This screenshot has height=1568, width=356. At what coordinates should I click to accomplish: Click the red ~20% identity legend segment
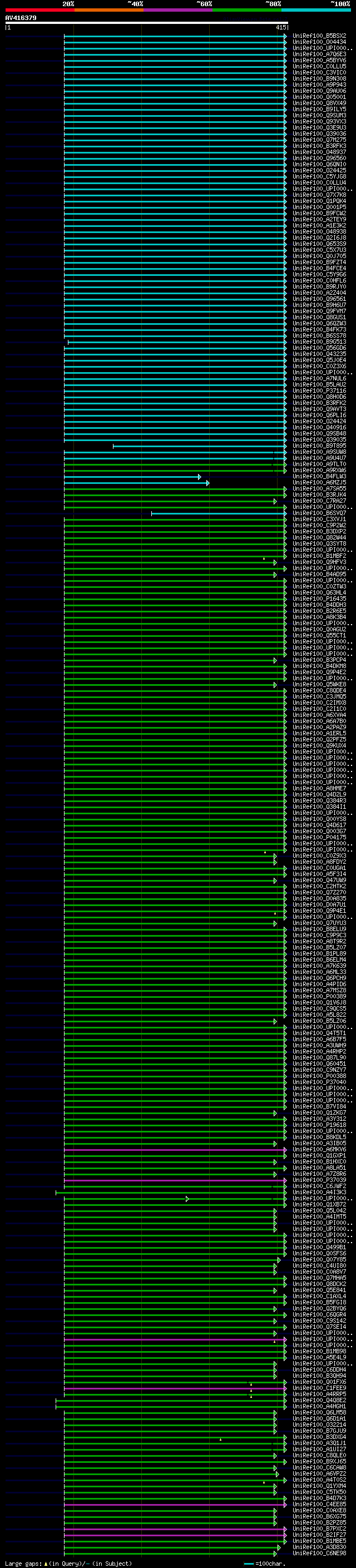pos(39,10)
